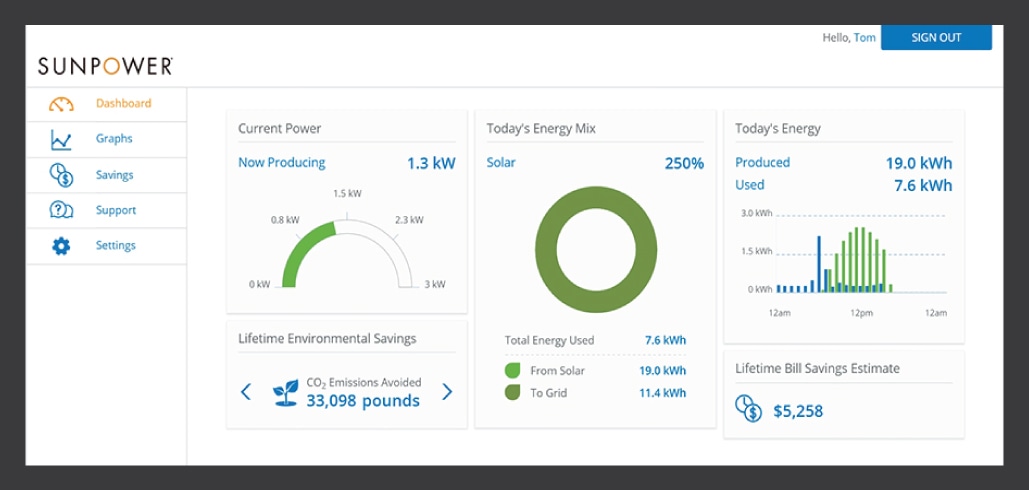Click the Dashboard gauge icon in sidebar
1029x490 pixels.
tap(61, 104)
